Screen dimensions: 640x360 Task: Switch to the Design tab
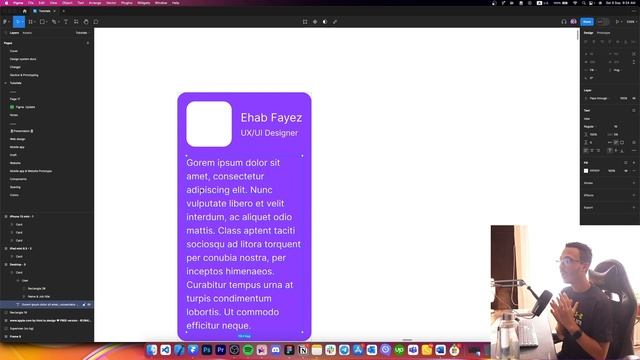(x=588, y=33)
